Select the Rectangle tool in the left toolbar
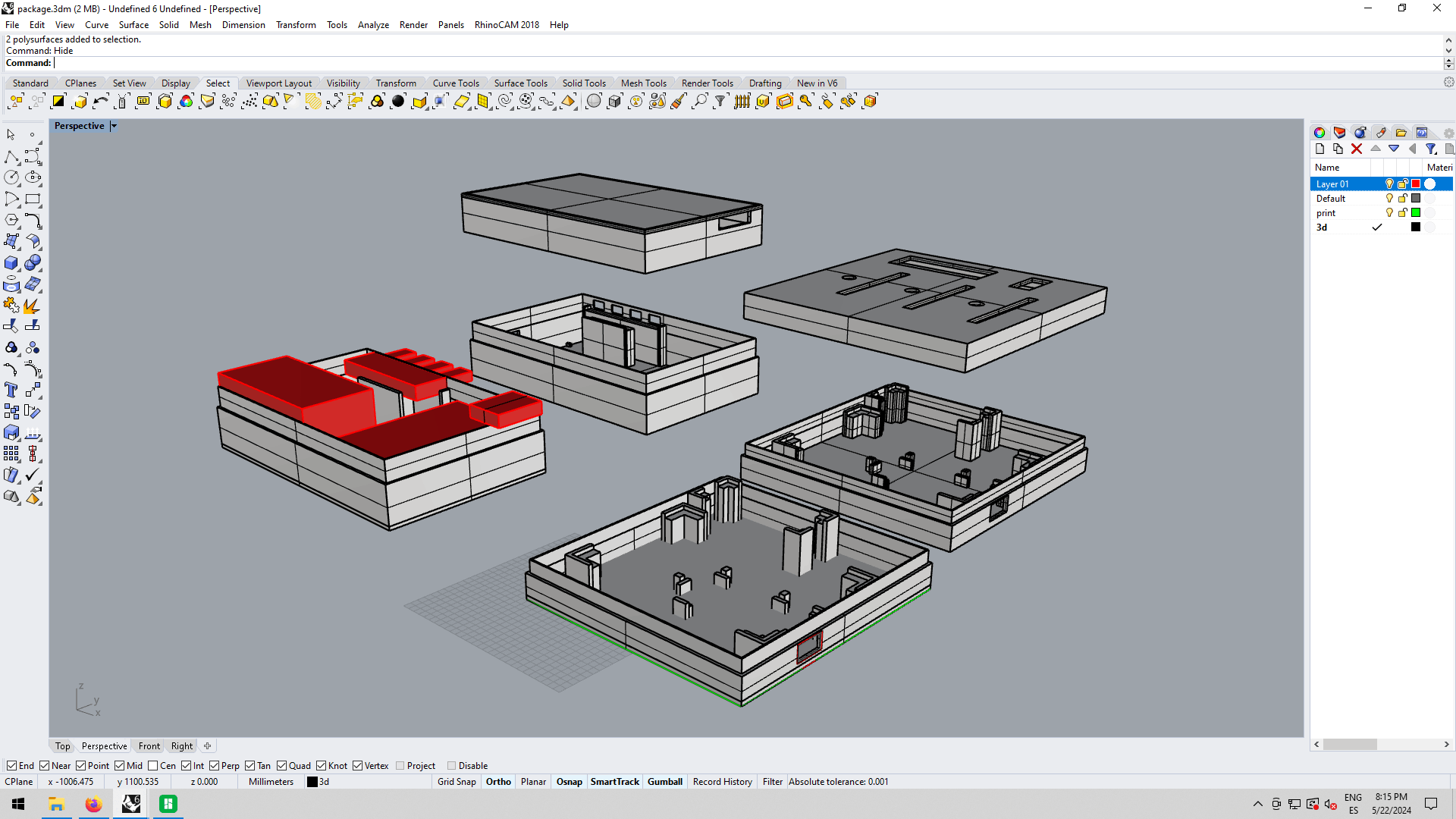The image size is (1456, 819). (x=33, y=199)
